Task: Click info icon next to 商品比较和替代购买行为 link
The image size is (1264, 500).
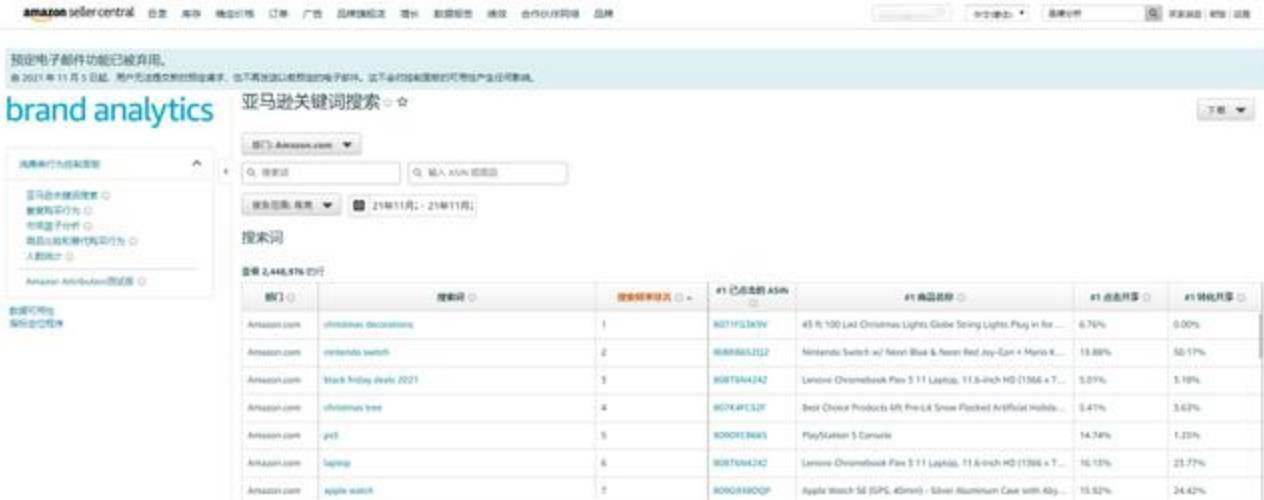Action: coord(133,241)
